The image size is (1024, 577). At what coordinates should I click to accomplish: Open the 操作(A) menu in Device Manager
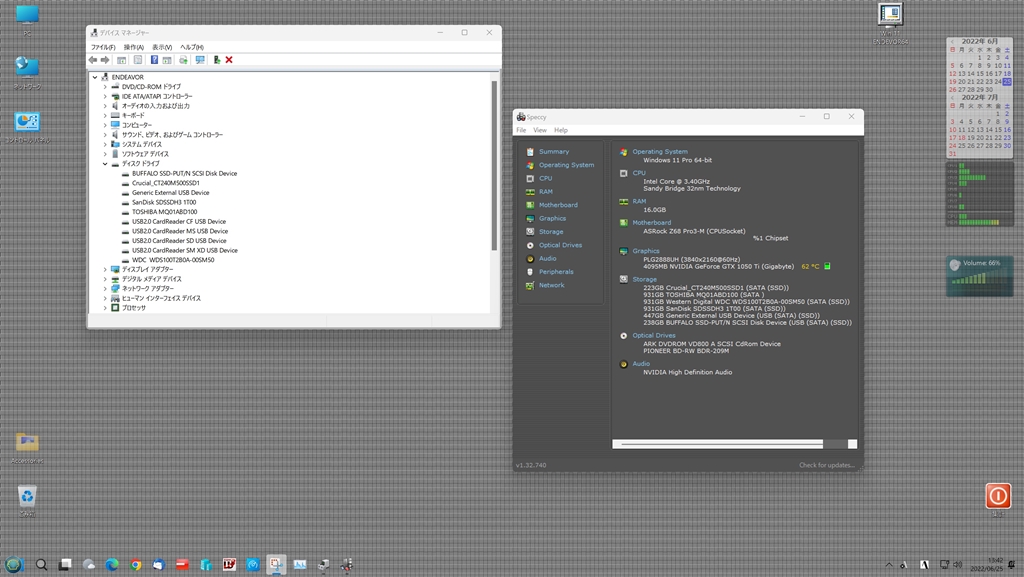tap(133, 47)
